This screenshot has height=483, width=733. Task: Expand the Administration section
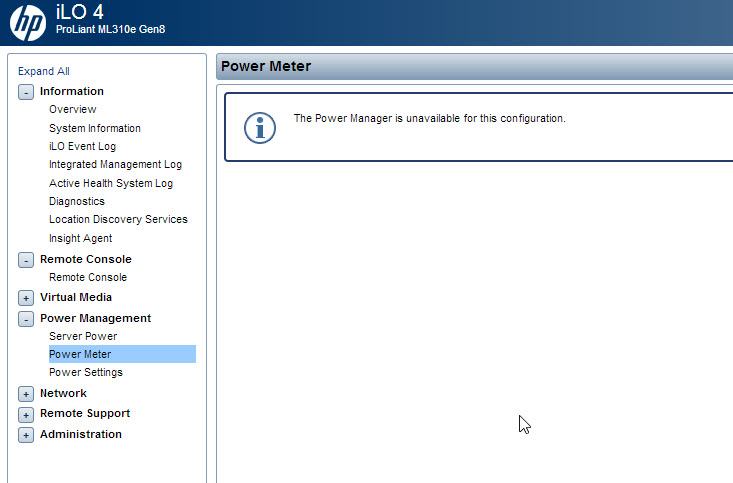tap(26, 435)
